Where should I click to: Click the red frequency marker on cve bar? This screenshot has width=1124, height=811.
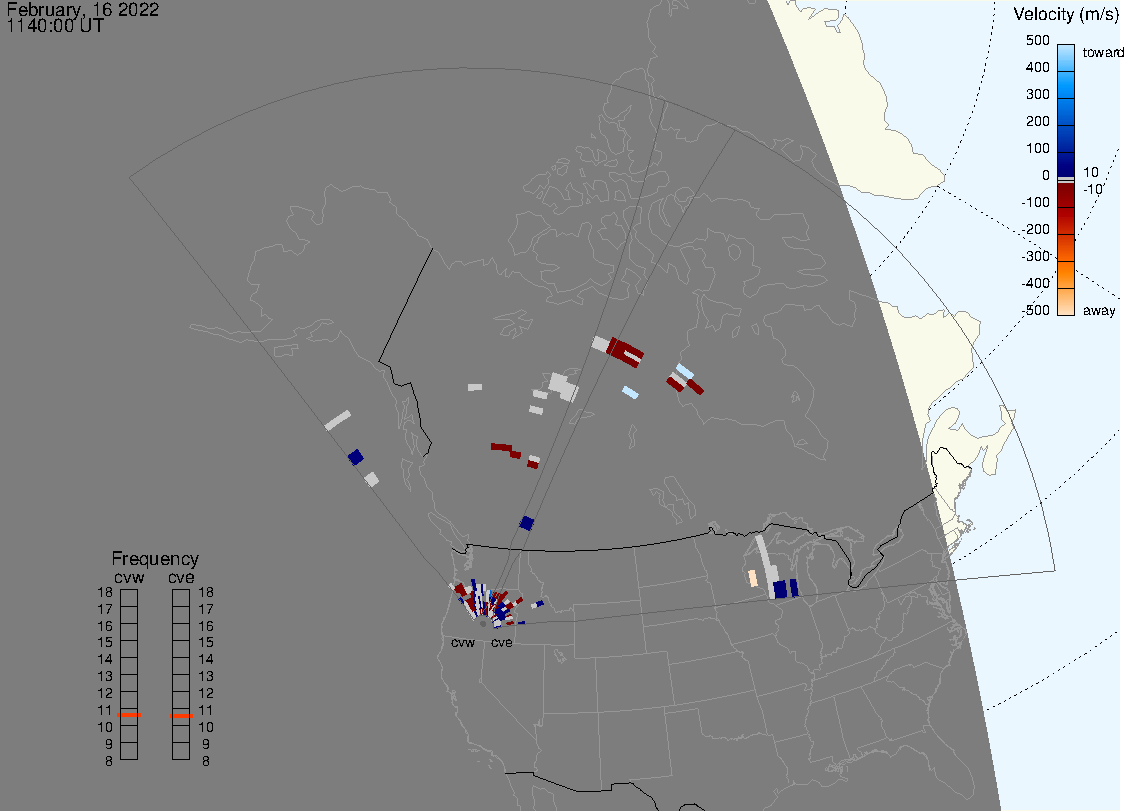[x=181, y=716]
